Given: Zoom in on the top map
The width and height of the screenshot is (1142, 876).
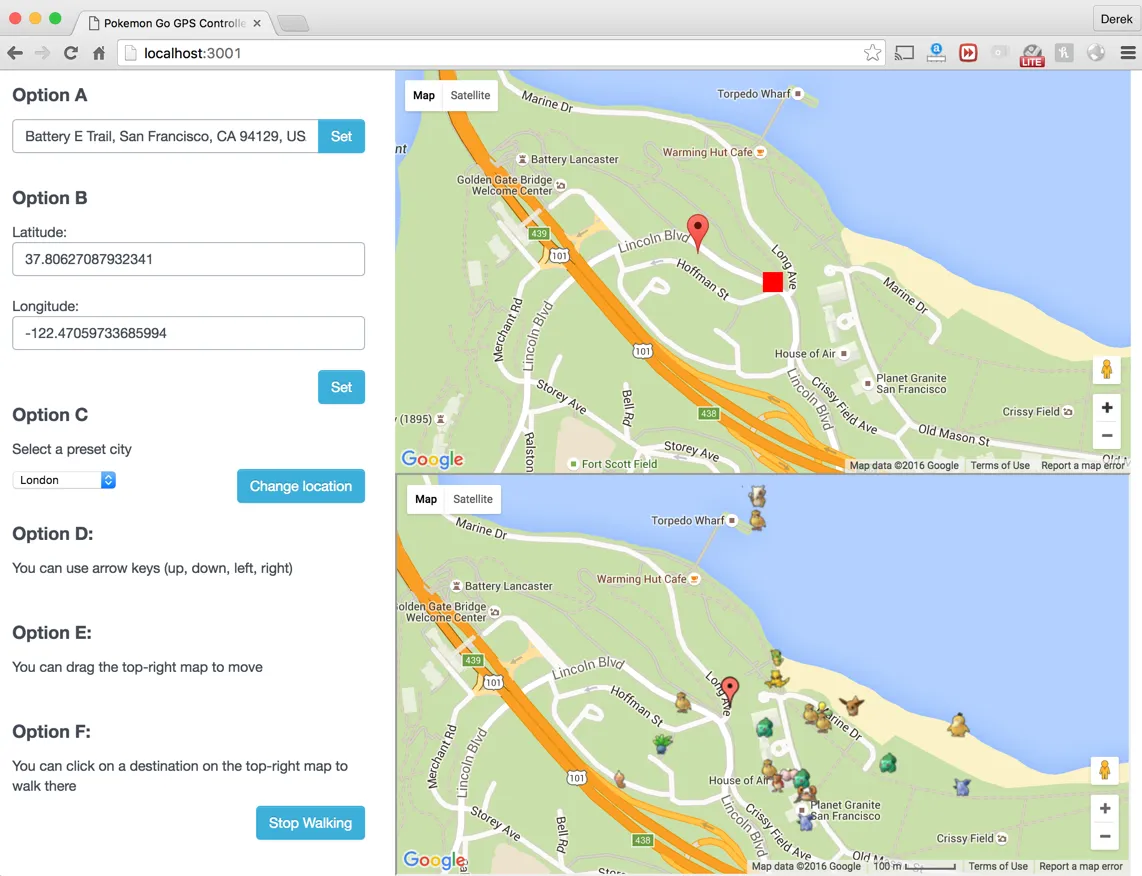Looking at the screenshot, I should (1106, 408).
